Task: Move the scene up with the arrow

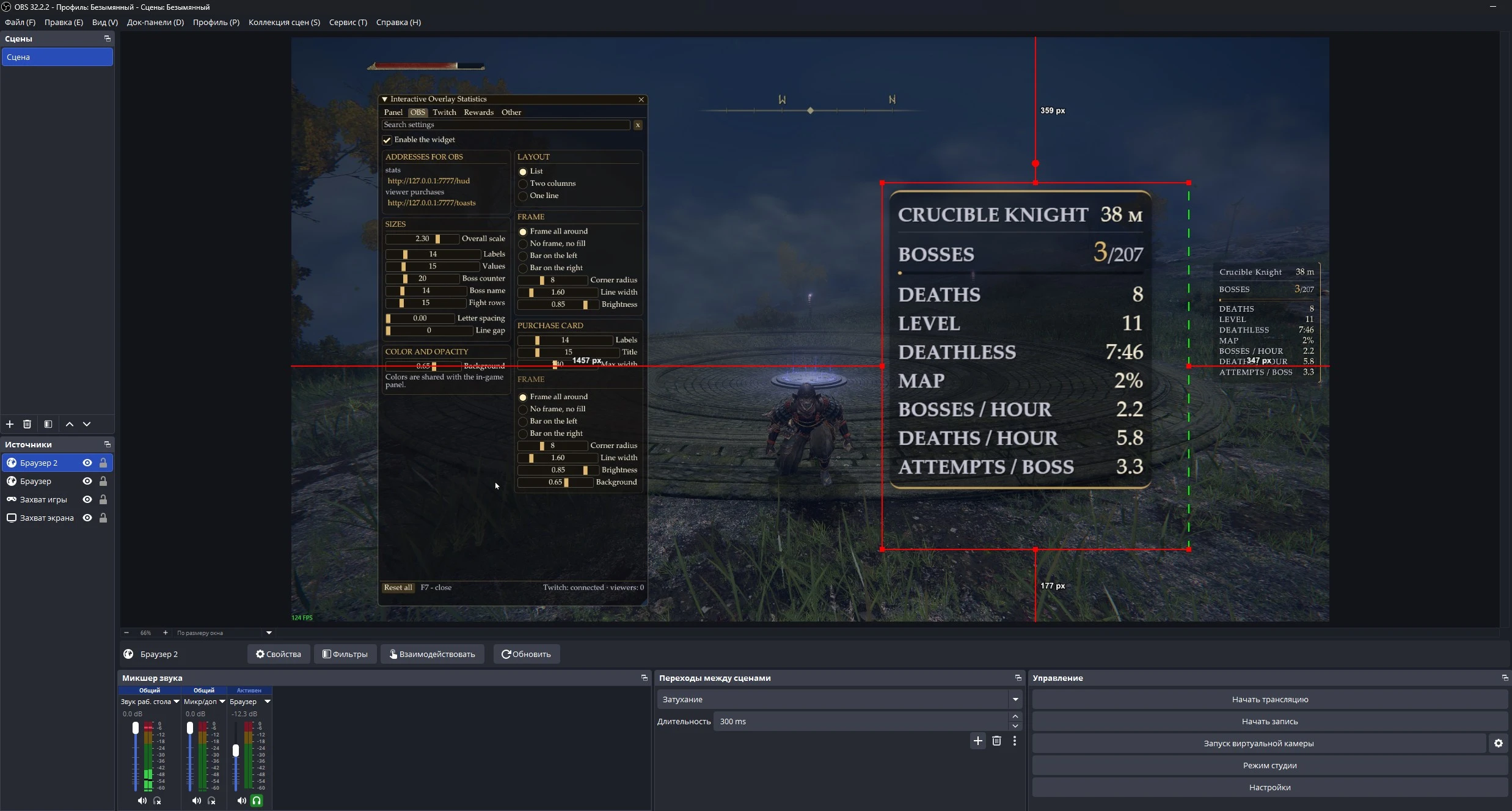Action: tap(70, 424)
